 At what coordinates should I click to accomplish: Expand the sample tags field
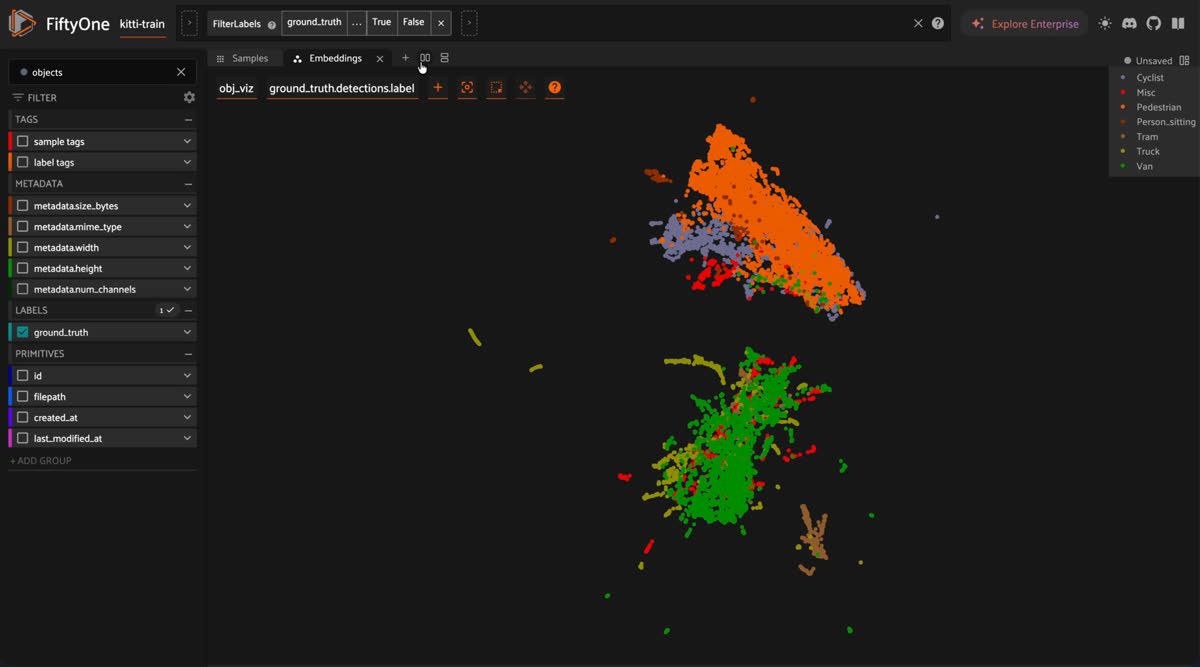point(187,141)
